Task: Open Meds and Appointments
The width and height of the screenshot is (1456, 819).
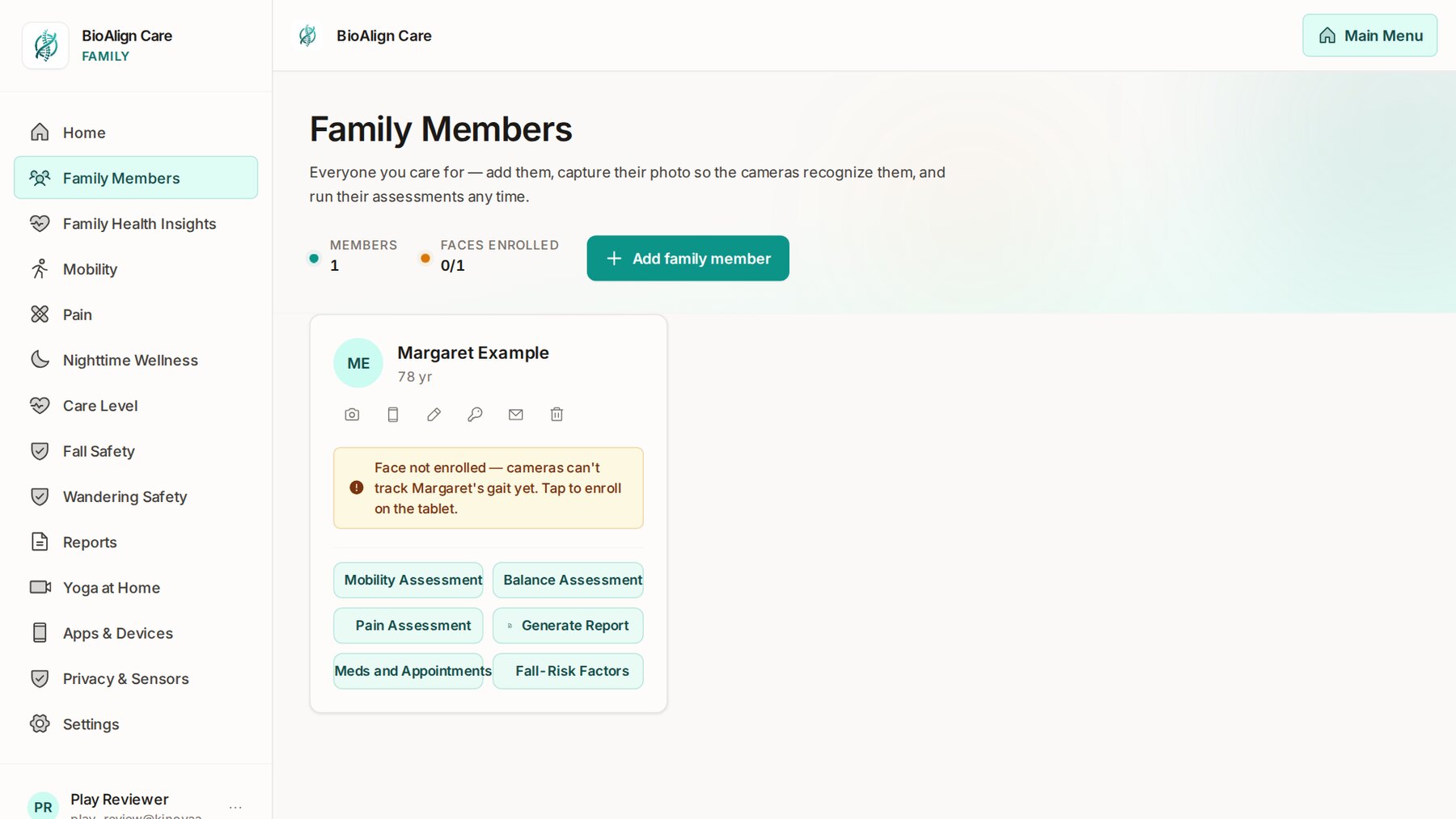Action: pyautogui.click(x=408, y=671)
